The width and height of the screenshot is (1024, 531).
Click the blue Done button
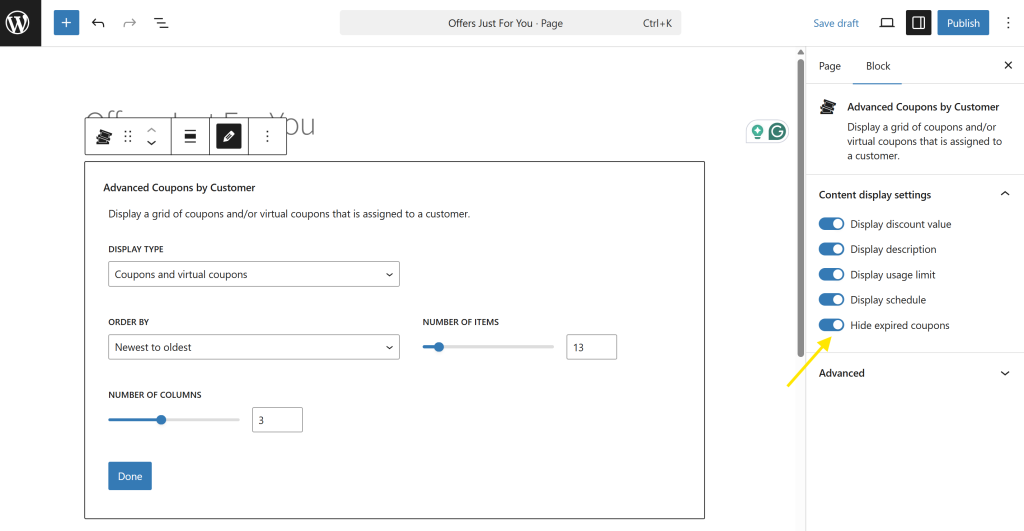pyautogui.click(x=130, y=476)
